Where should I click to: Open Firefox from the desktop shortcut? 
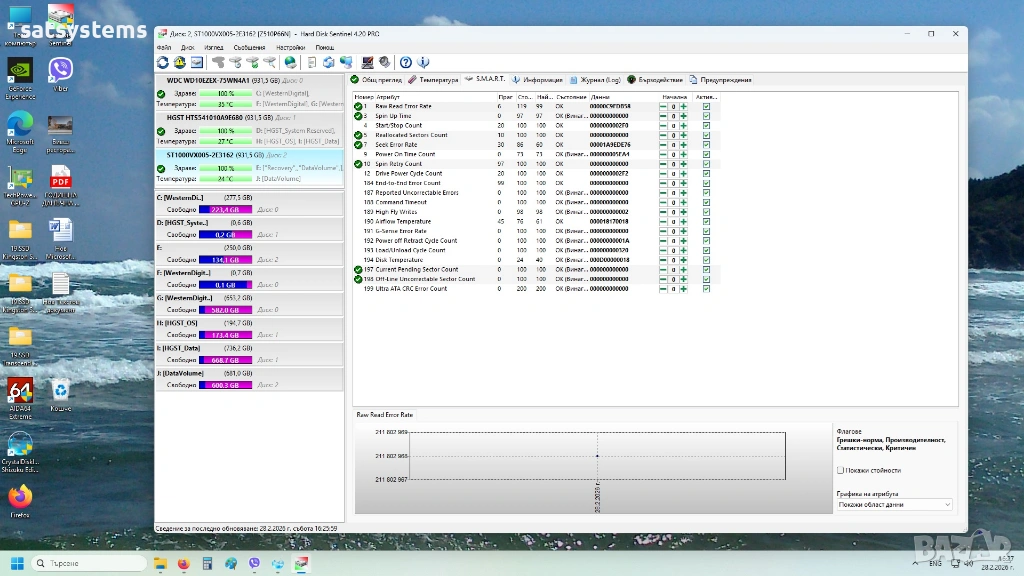20,499
